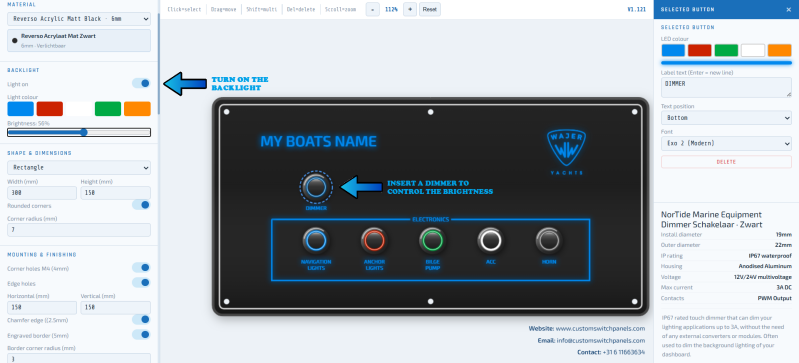Viewport: 799px width, 363px height.
Task: Pick white backlight colour
Action: pyautogui.click(x=79, y=109)
